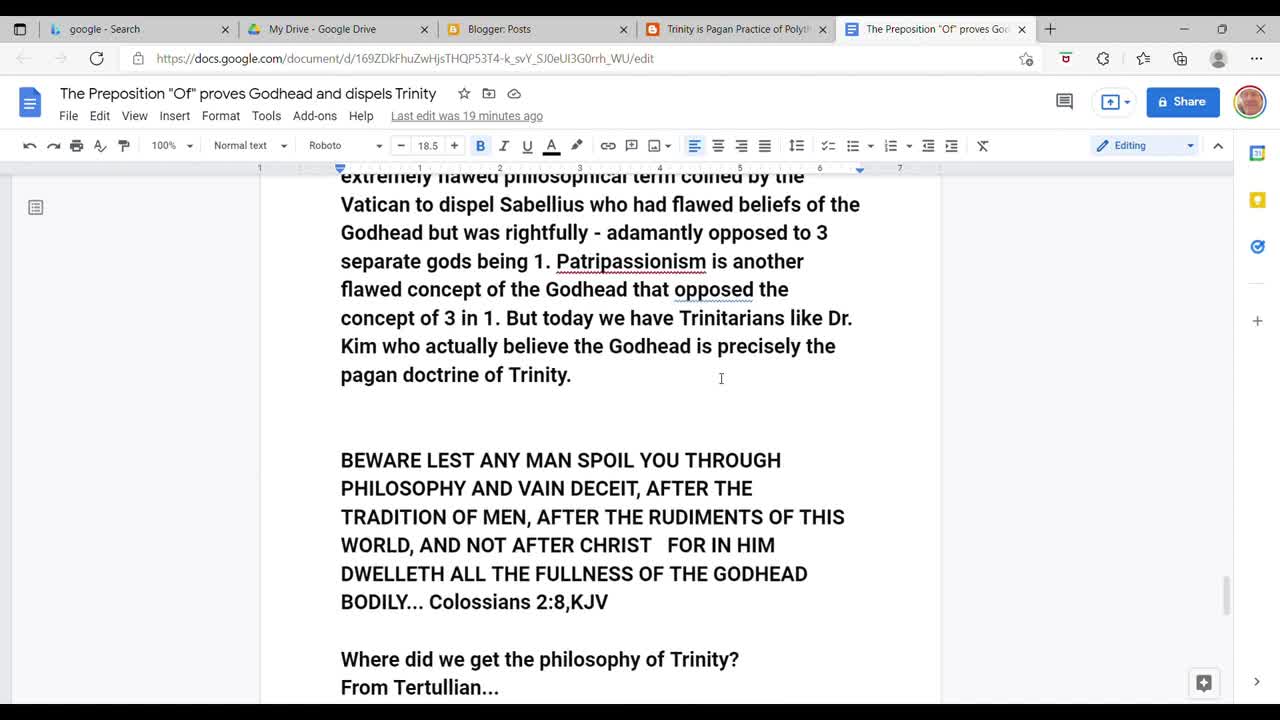This screenshot has height=720, width=1280.
Task: Increase font size with plus button
Action: tap(454, 146)
